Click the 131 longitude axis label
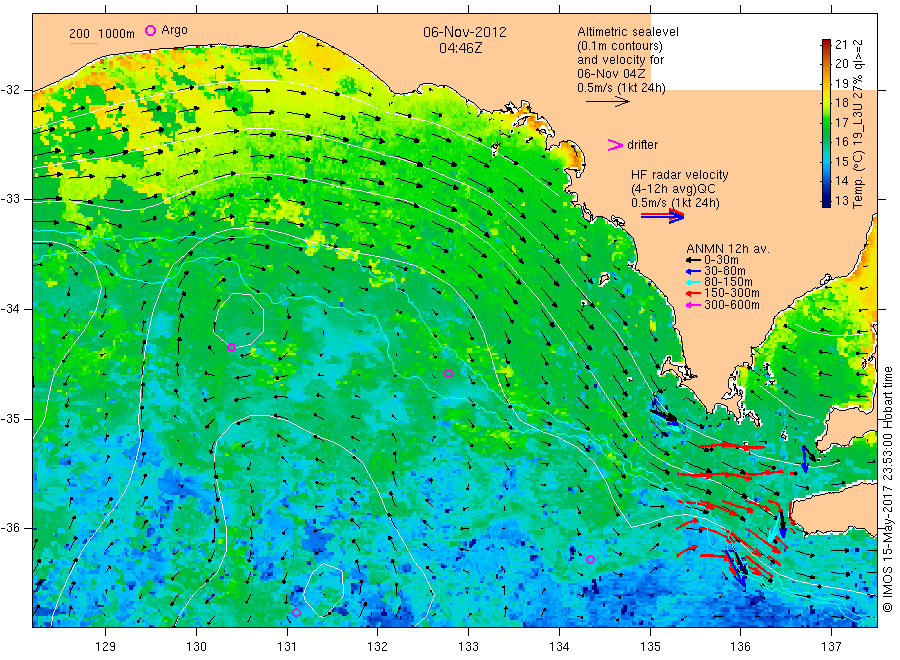The image size is (900, 660). (x=287, y=646)
